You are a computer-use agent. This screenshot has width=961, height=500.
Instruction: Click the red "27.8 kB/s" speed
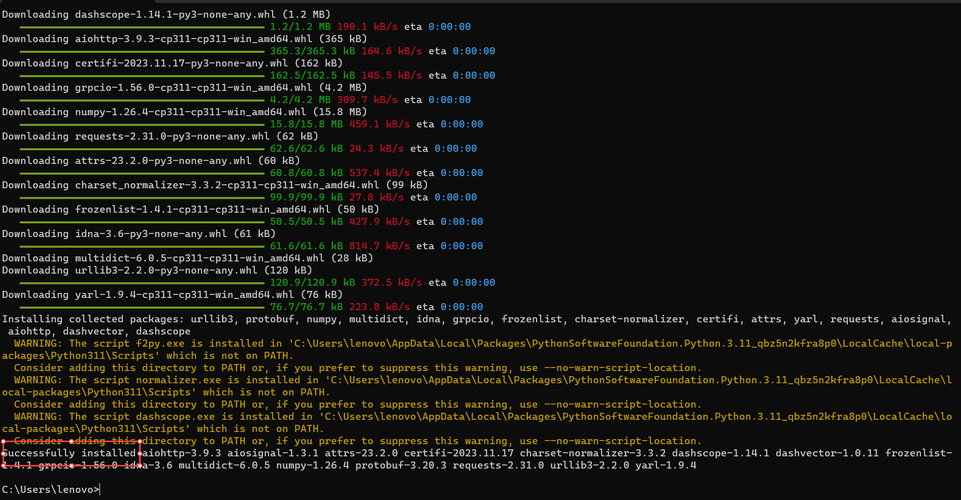click(x=376, y=197)
